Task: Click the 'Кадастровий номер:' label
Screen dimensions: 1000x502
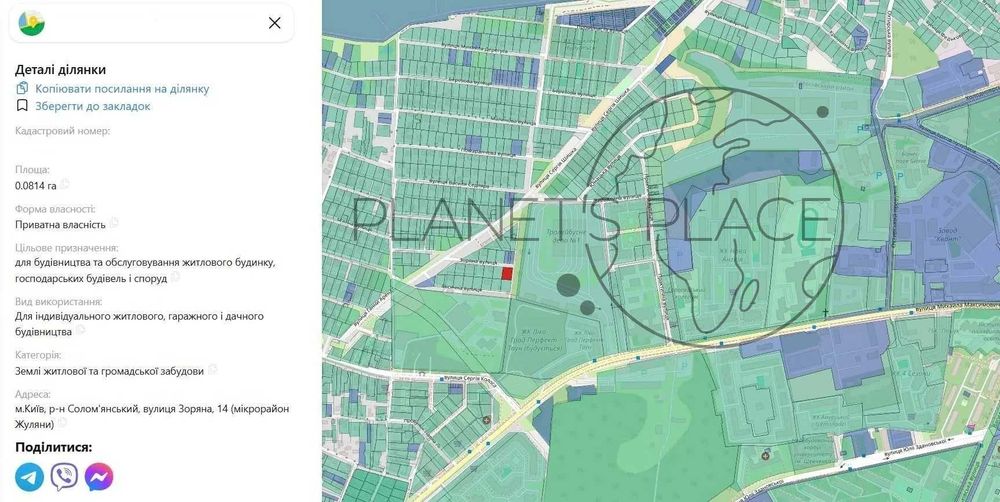Action: [x=62, y=131]
